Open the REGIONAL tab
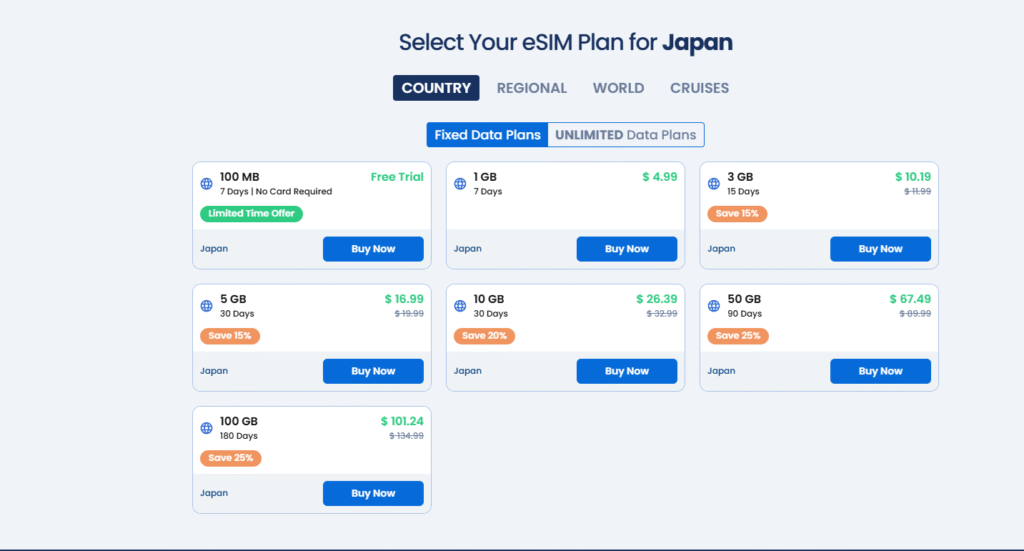 point(532,88)
